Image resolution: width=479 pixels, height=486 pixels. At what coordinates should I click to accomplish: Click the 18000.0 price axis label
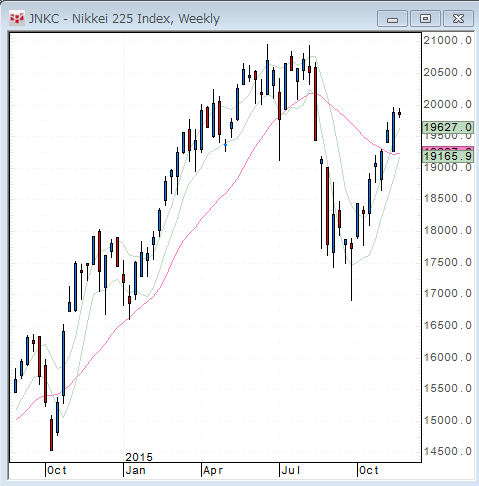(x=447, y=230)
